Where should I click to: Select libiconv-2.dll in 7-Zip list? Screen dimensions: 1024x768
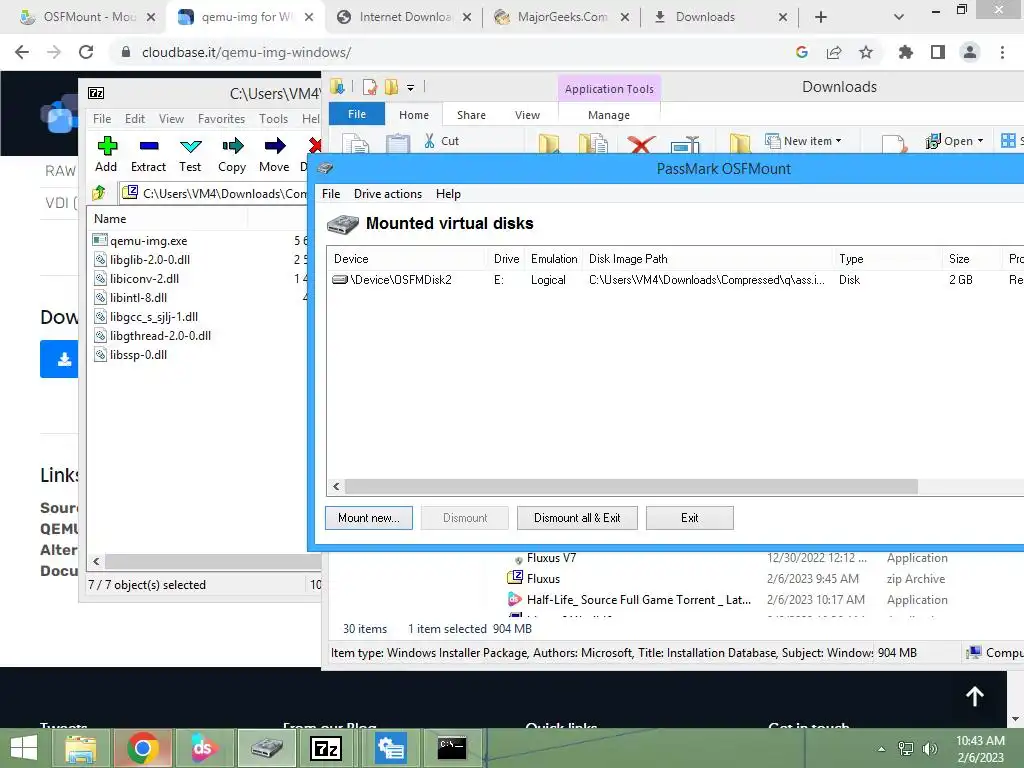click(144, 279)
